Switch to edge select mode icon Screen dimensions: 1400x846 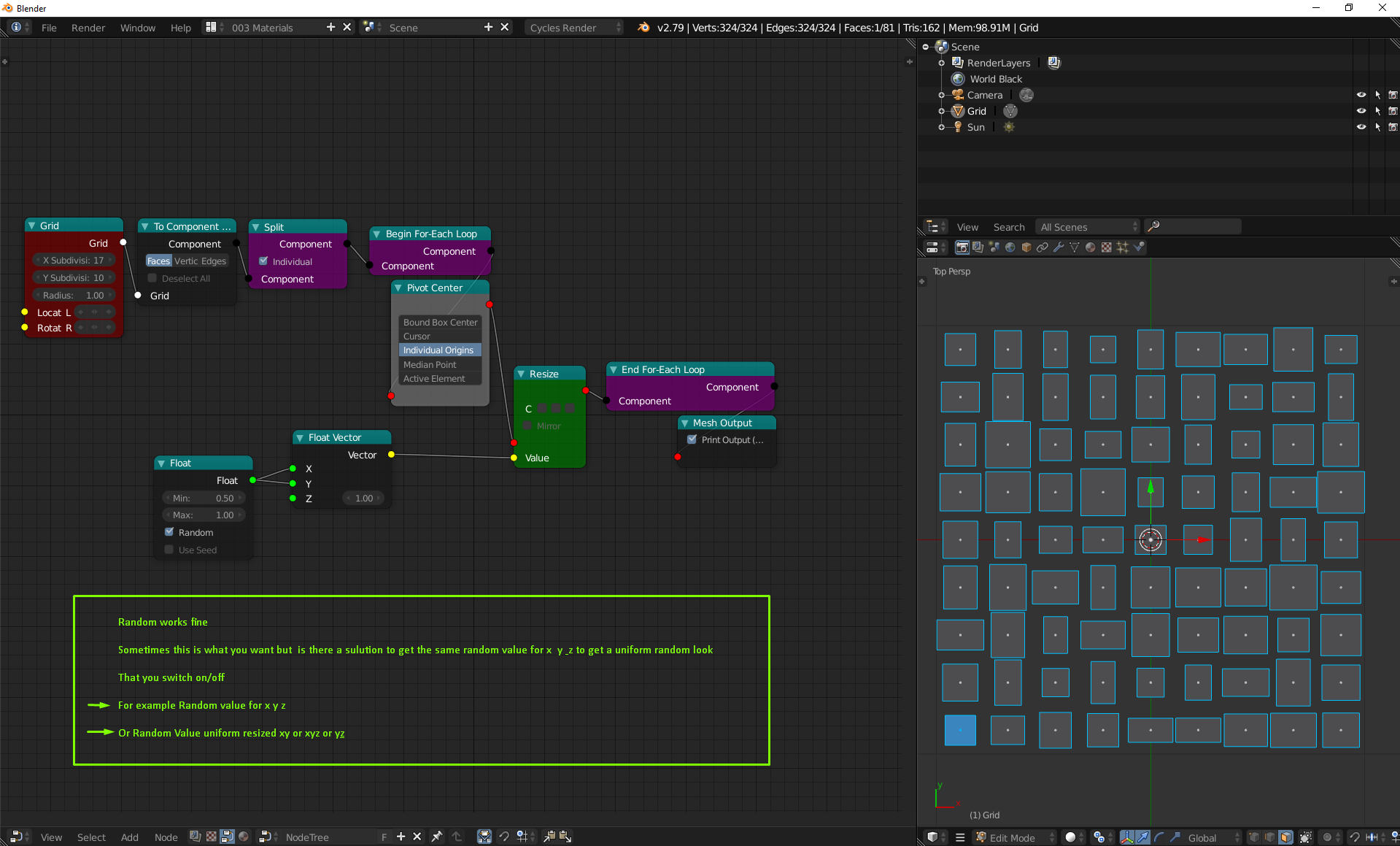click(1270, 837)
